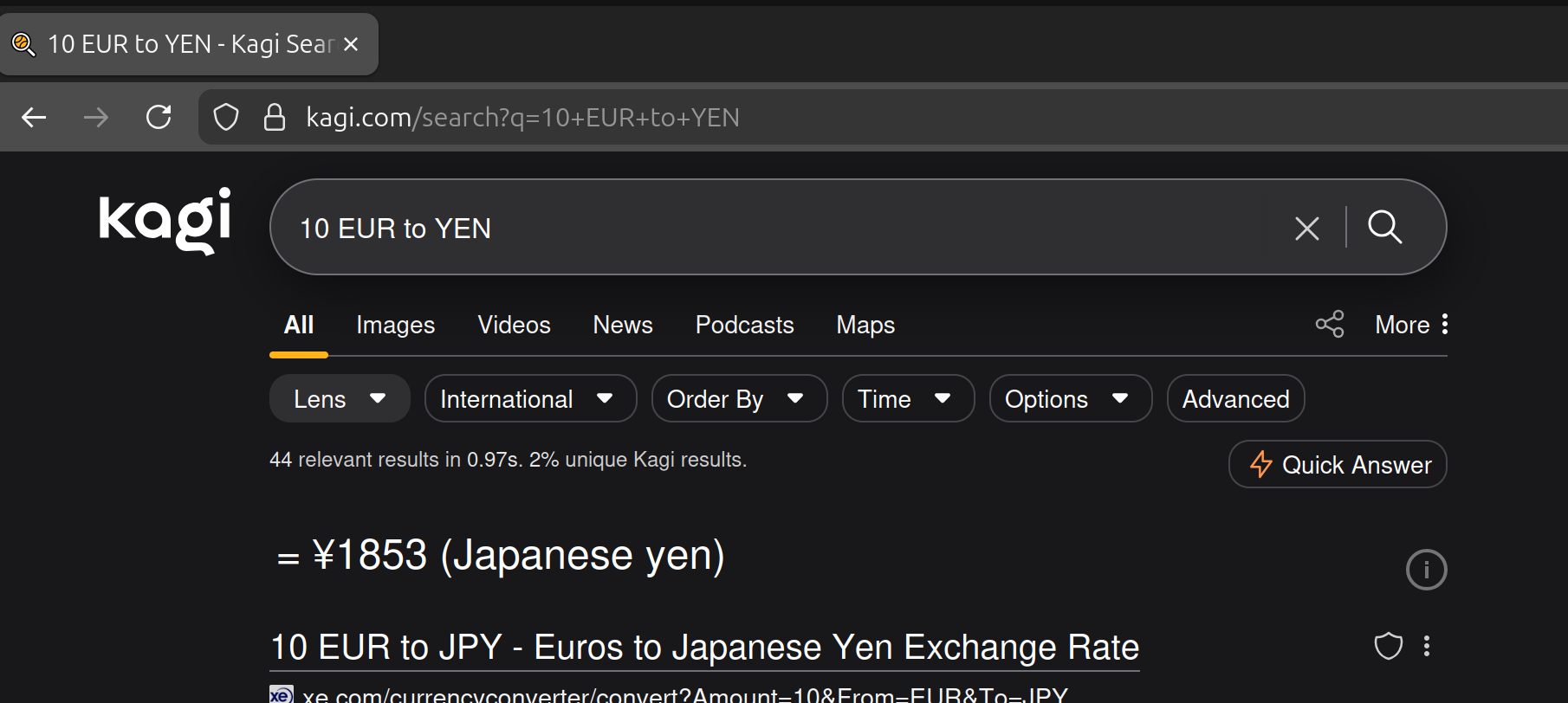The width and height of the screenshot is (1568, 703).
Task: Click the Quick Answer button
Action: [1338, 465]
